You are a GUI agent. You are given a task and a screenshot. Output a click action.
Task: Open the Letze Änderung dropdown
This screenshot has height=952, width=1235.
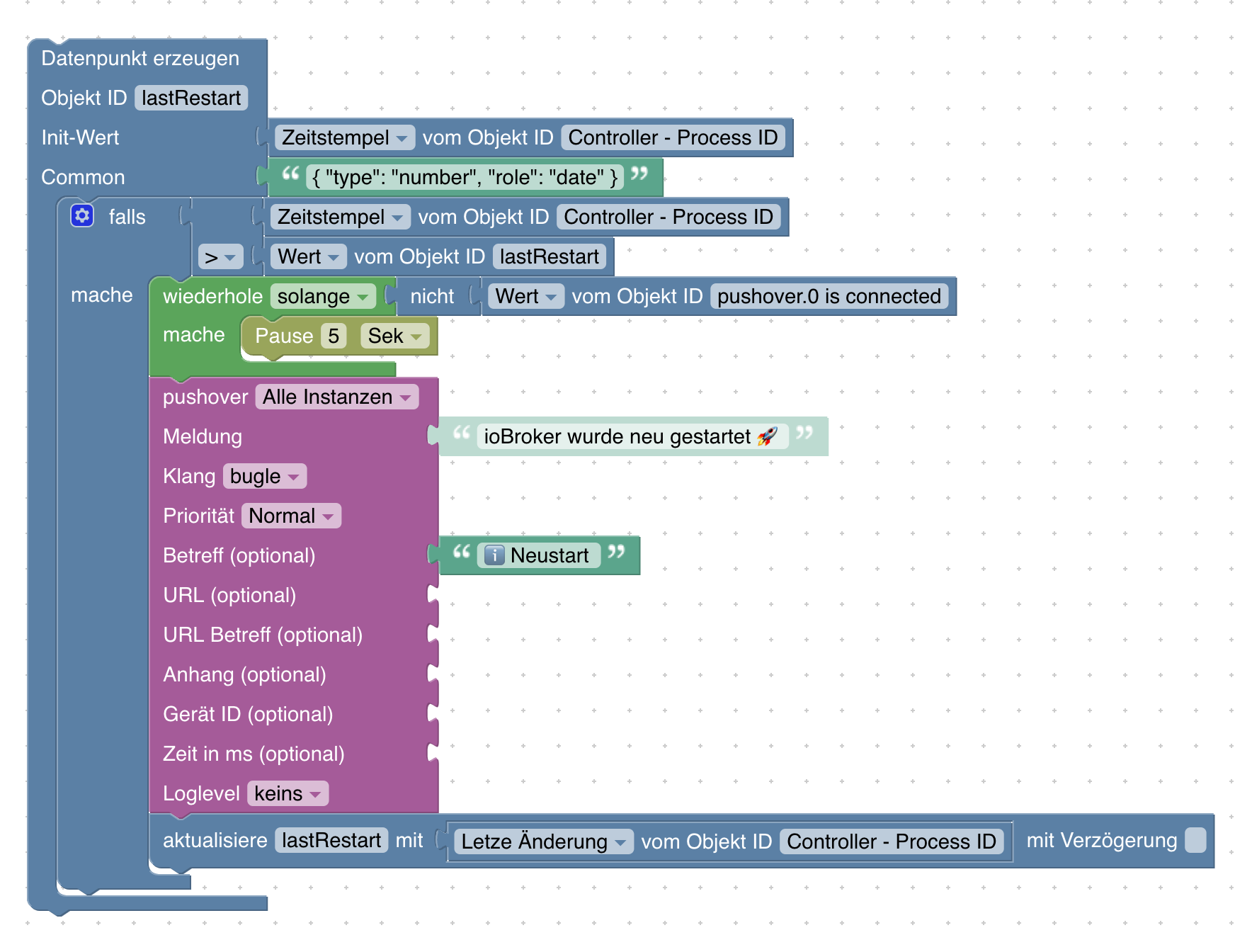[x=544, y=841]
